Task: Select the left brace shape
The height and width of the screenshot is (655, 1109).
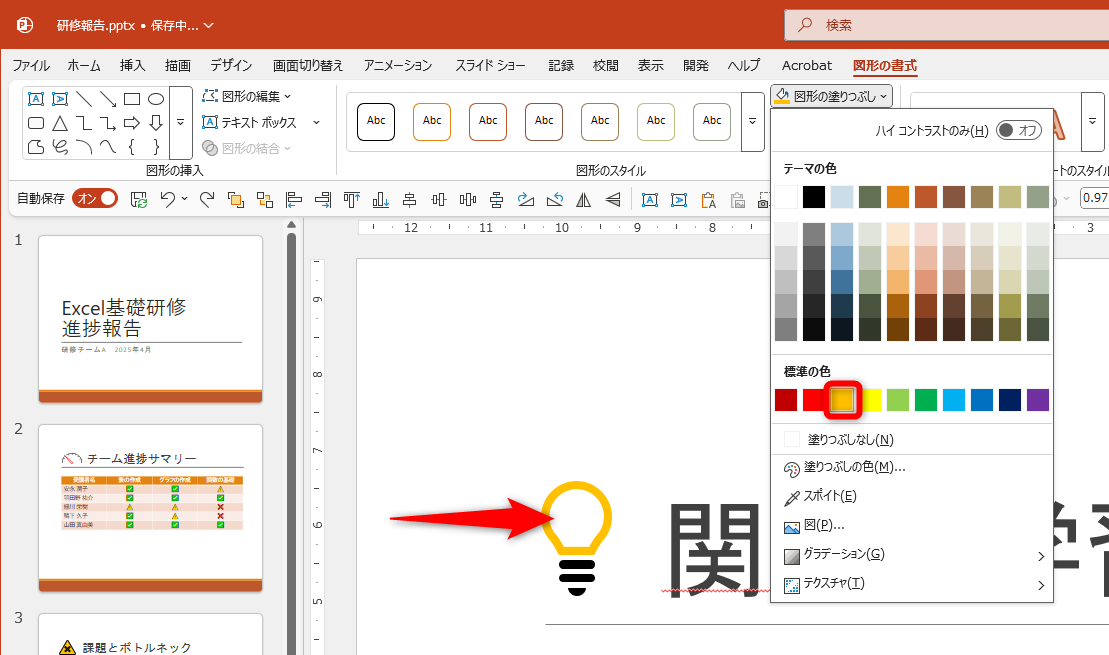Action: pyautogui.click(x=132, y=147)
